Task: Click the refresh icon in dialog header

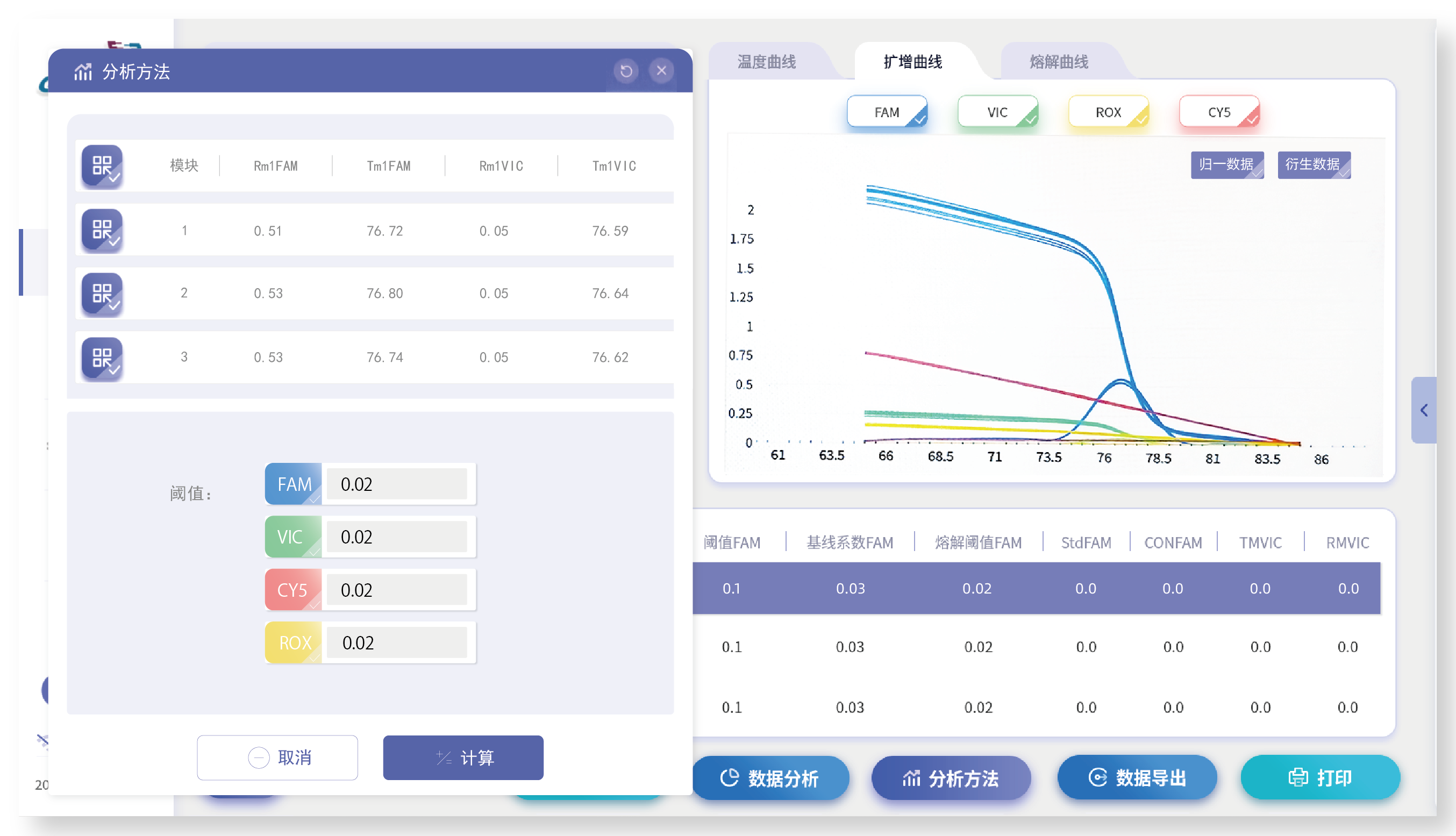Action: click(626, 70)
